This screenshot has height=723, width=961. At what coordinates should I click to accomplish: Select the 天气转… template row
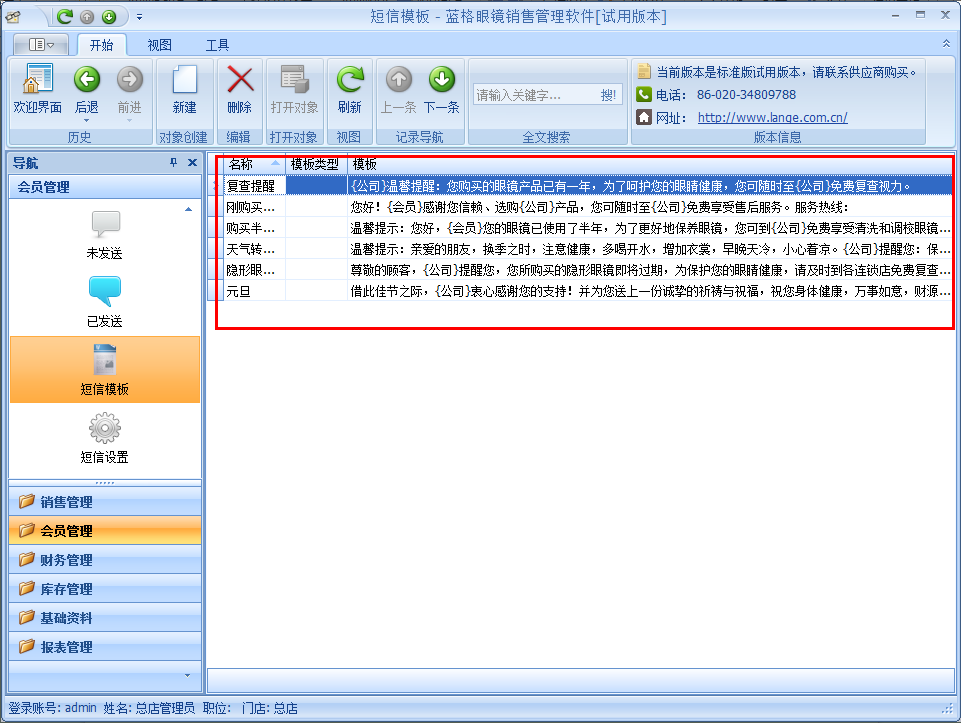[582, 249]
